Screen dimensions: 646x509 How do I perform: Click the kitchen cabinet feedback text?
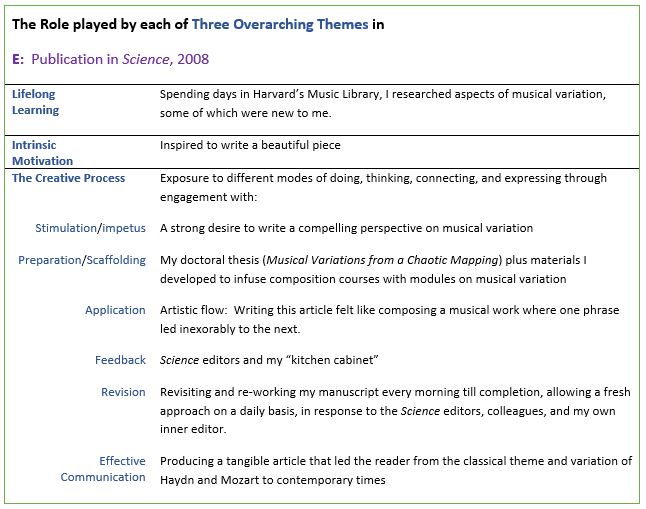tap(269, 360)
